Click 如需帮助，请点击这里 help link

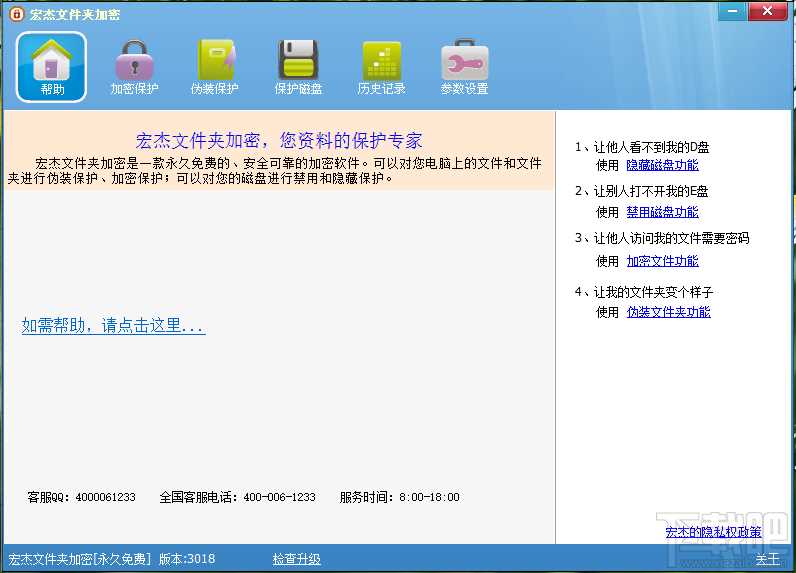pos(113,326)
